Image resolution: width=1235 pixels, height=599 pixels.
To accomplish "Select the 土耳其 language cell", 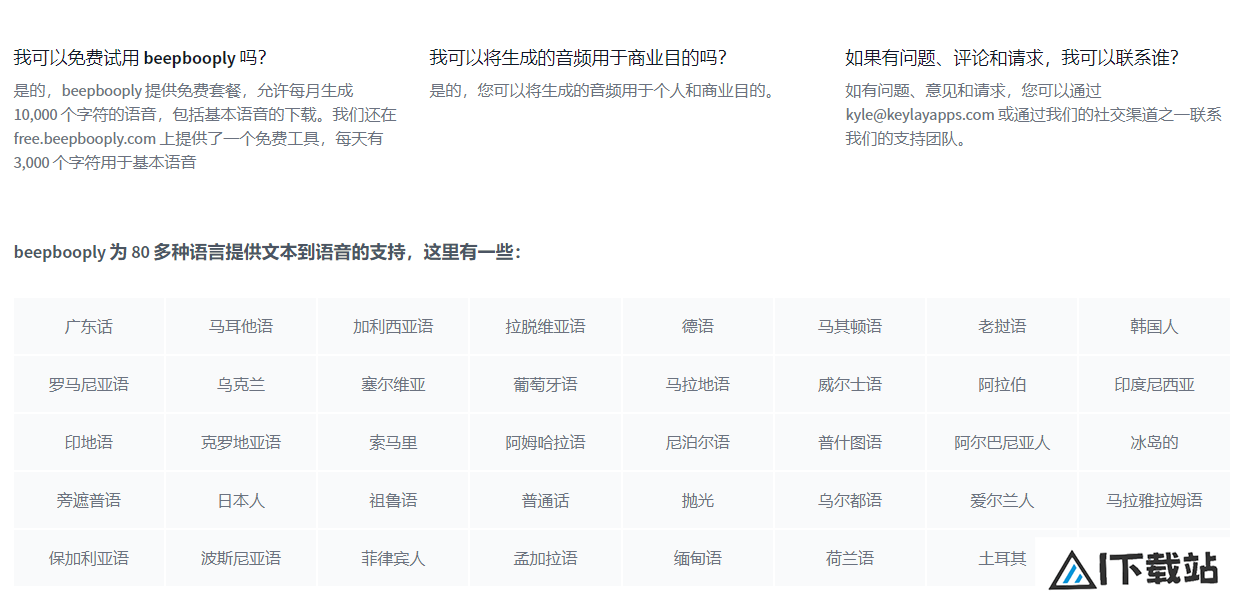I will pyautogui.click(x=1002, y=558).
